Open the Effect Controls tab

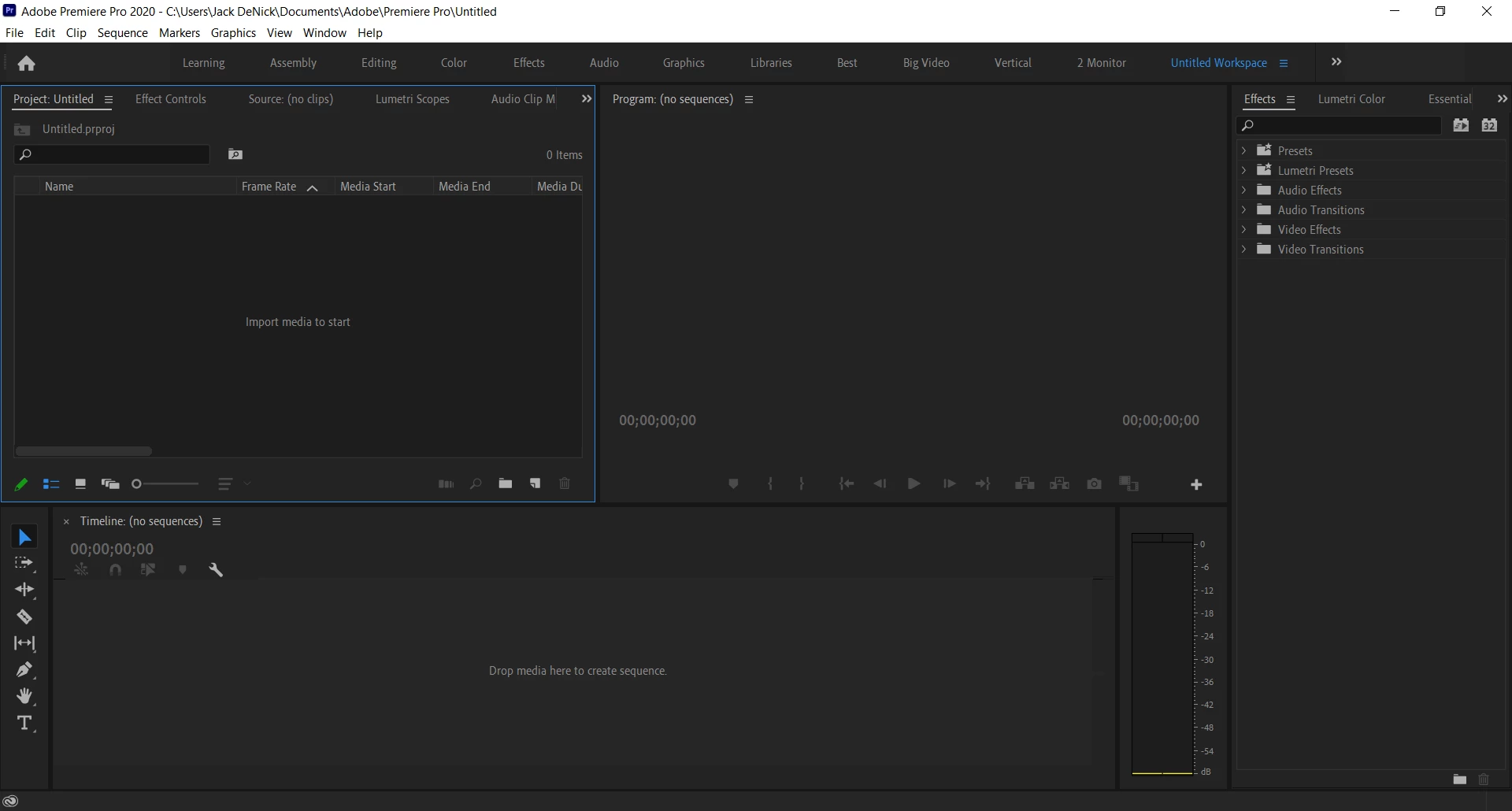171,99
